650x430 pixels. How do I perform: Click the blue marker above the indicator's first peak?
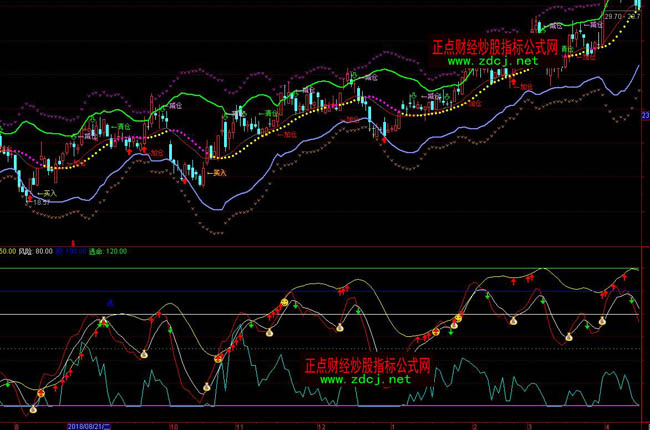(x=110, y=301)
